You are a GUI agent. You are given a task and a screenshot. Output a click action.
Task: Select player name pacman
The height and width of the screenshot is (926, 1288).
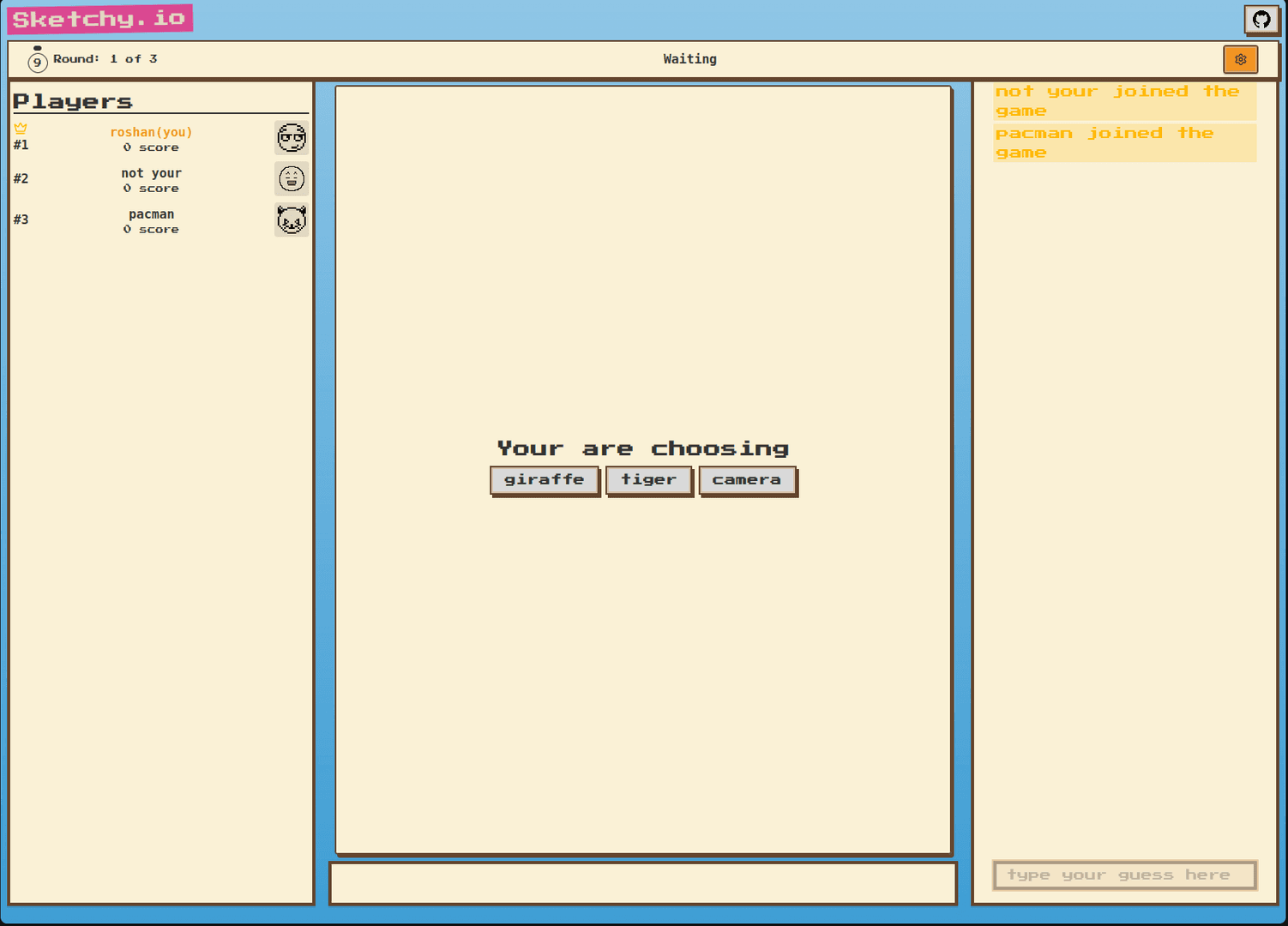[x=151, y=214]
